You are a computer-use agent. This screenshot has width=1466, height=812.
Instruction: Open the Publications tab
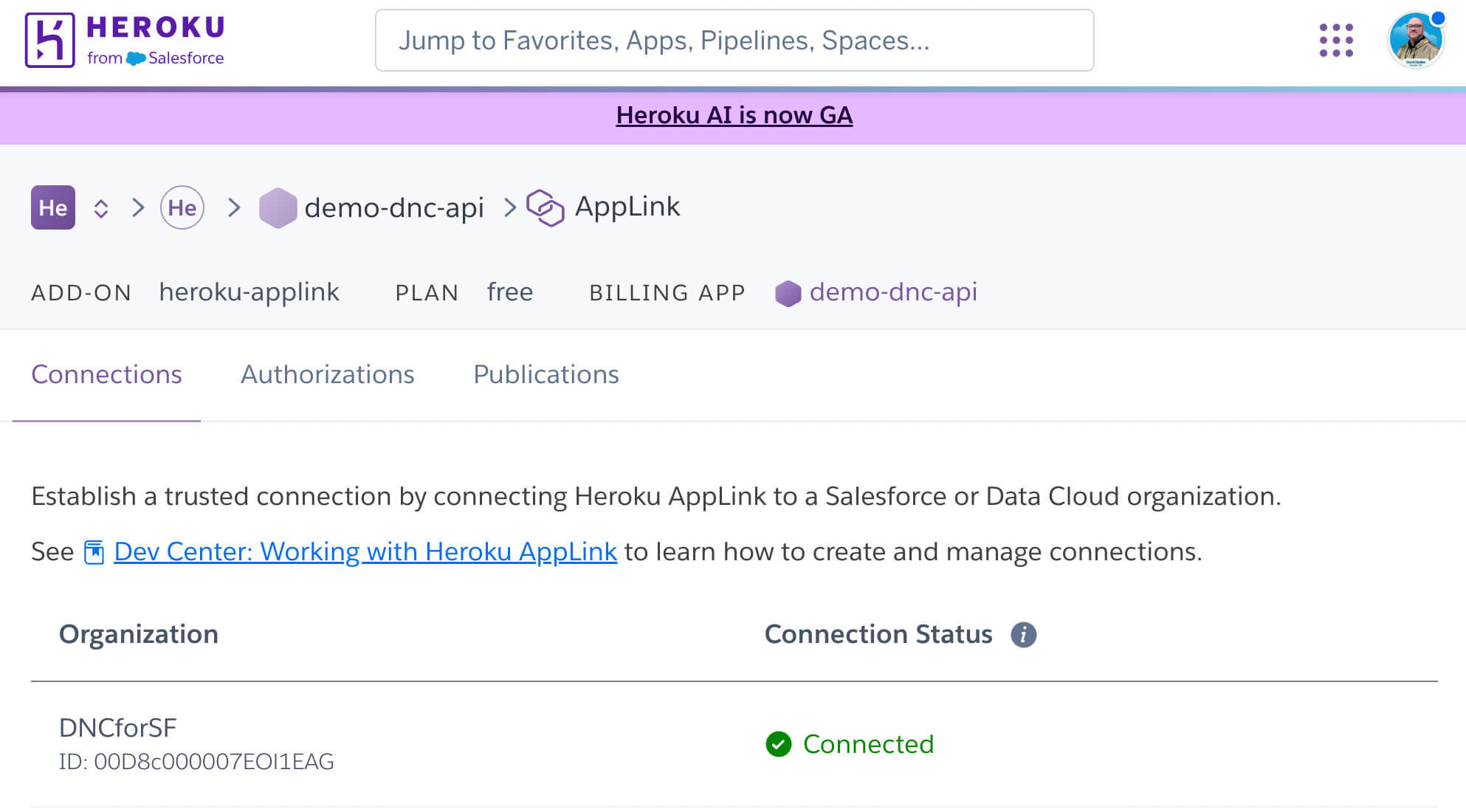tap(546, 374)
